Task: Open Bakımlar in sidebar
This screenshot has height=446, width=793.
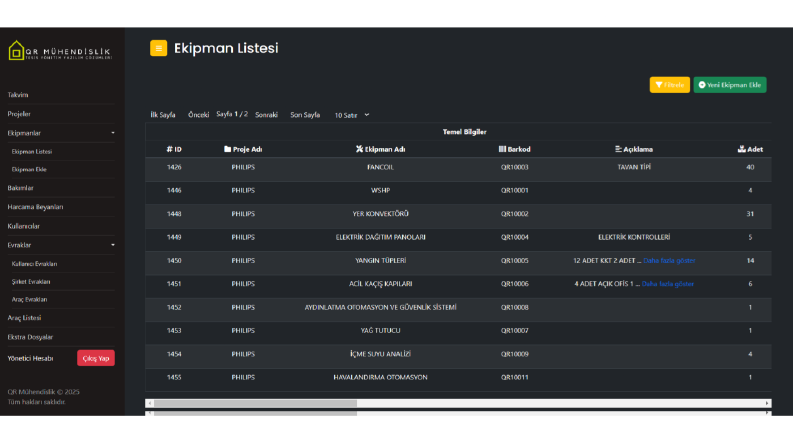Action: pyautogui.click(x=20, y=188)
